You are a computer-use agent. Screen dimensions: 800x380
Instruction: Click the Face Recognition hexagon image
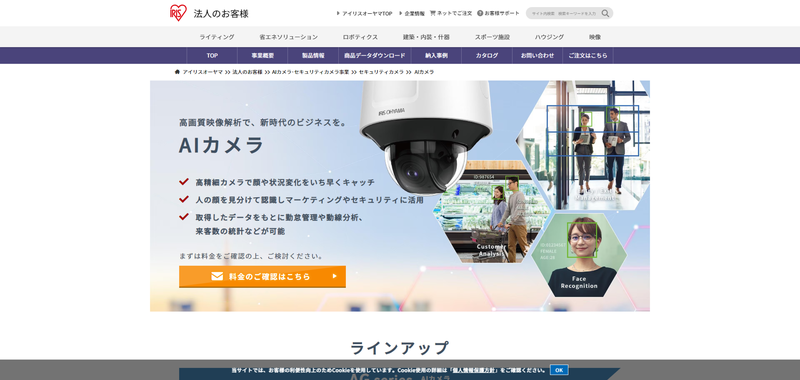point(579,255)
